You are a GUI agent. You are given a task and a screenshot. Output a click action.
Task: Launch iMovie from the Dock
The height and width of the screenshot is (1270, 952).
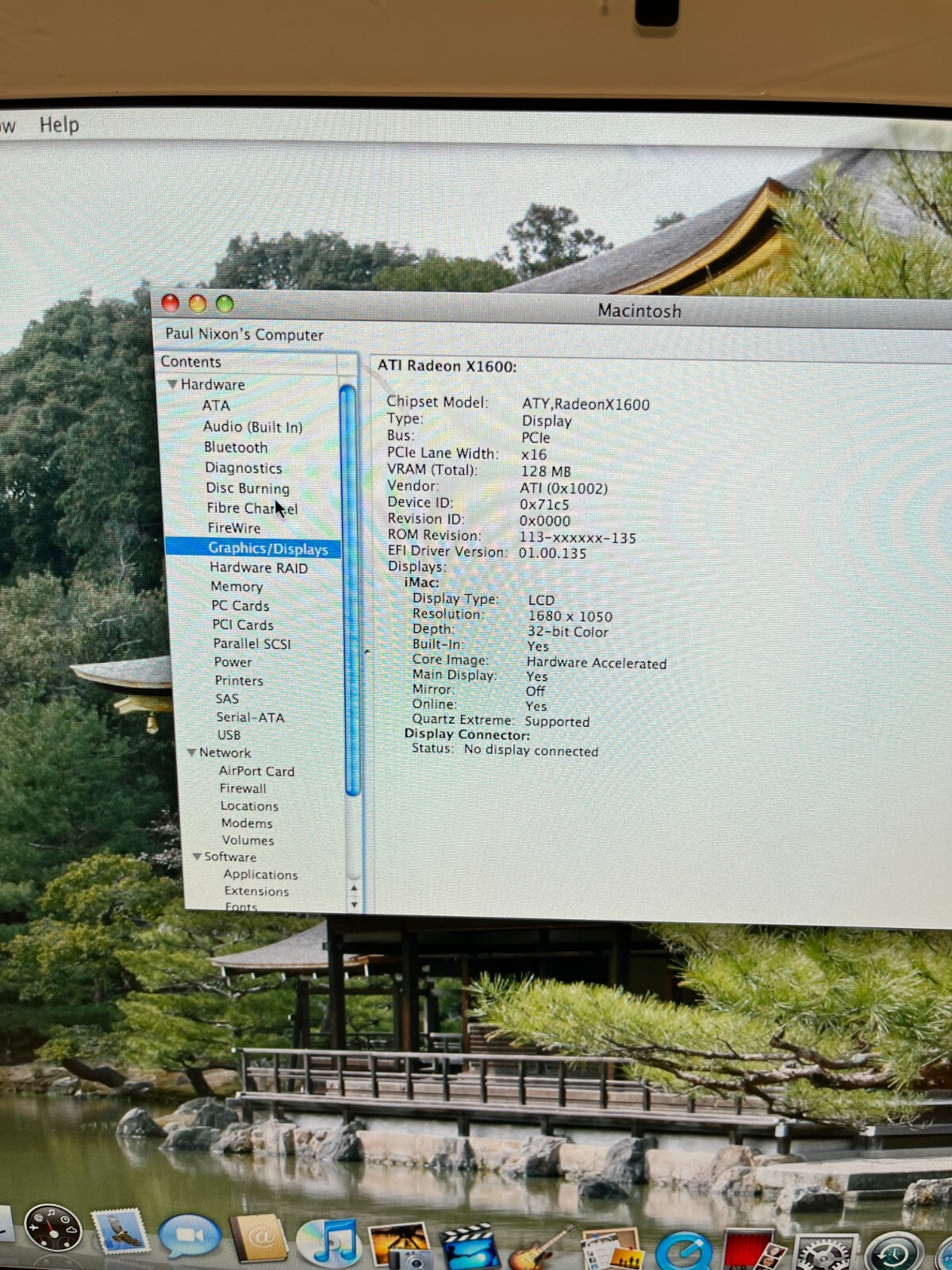[x=470, y=1246]
